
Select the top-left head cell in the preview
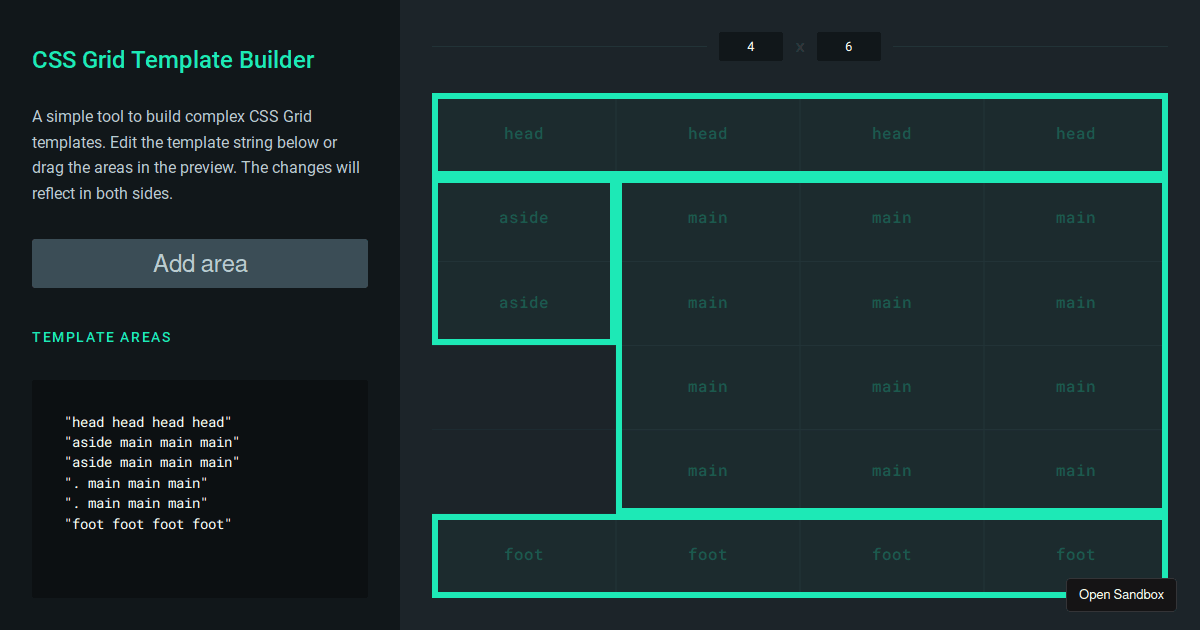(x=524, y=133)
